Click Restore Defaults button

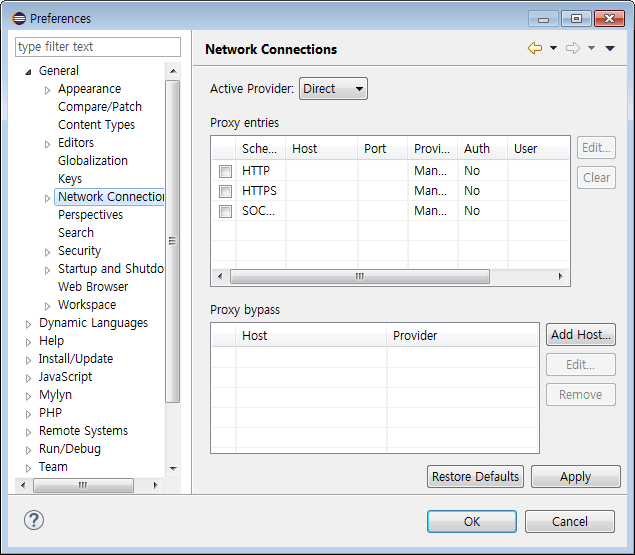[475, 476]
